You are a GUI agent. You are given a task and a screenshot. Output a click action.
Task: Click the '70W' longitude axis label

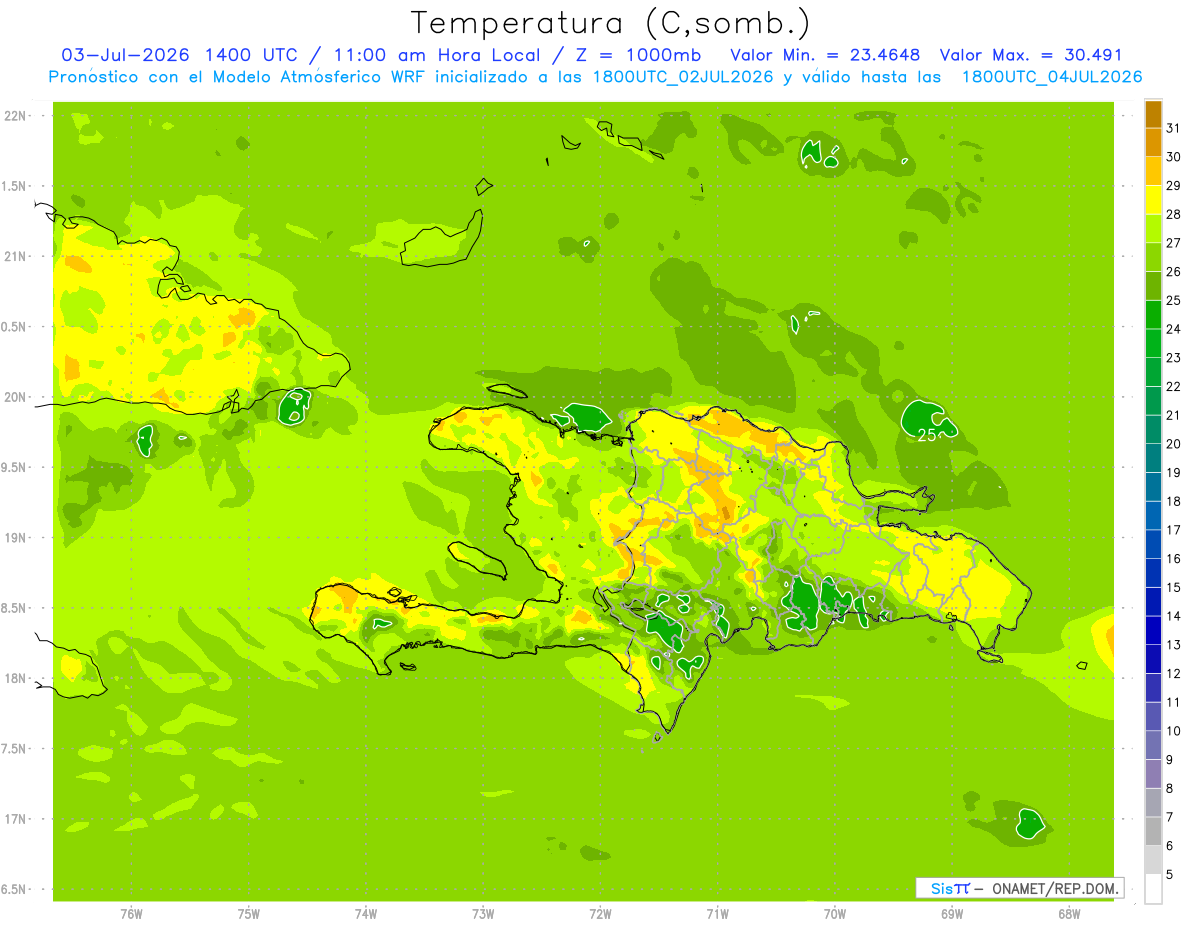pyautogui.click(x=835, y=914)
